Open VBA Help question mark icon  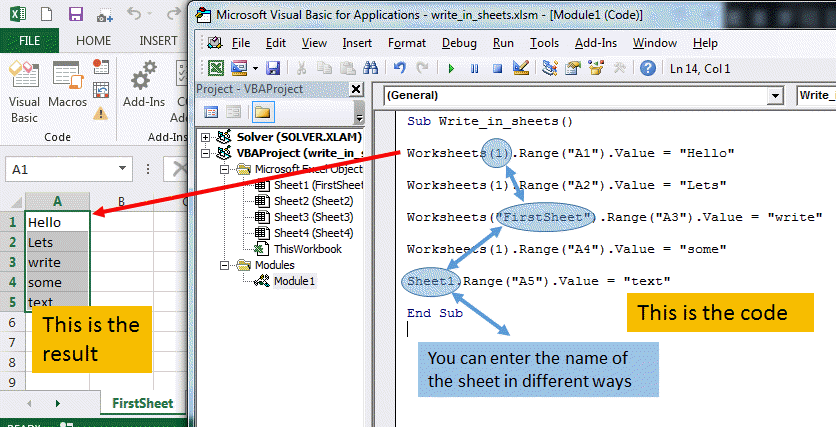pos(648,68)
